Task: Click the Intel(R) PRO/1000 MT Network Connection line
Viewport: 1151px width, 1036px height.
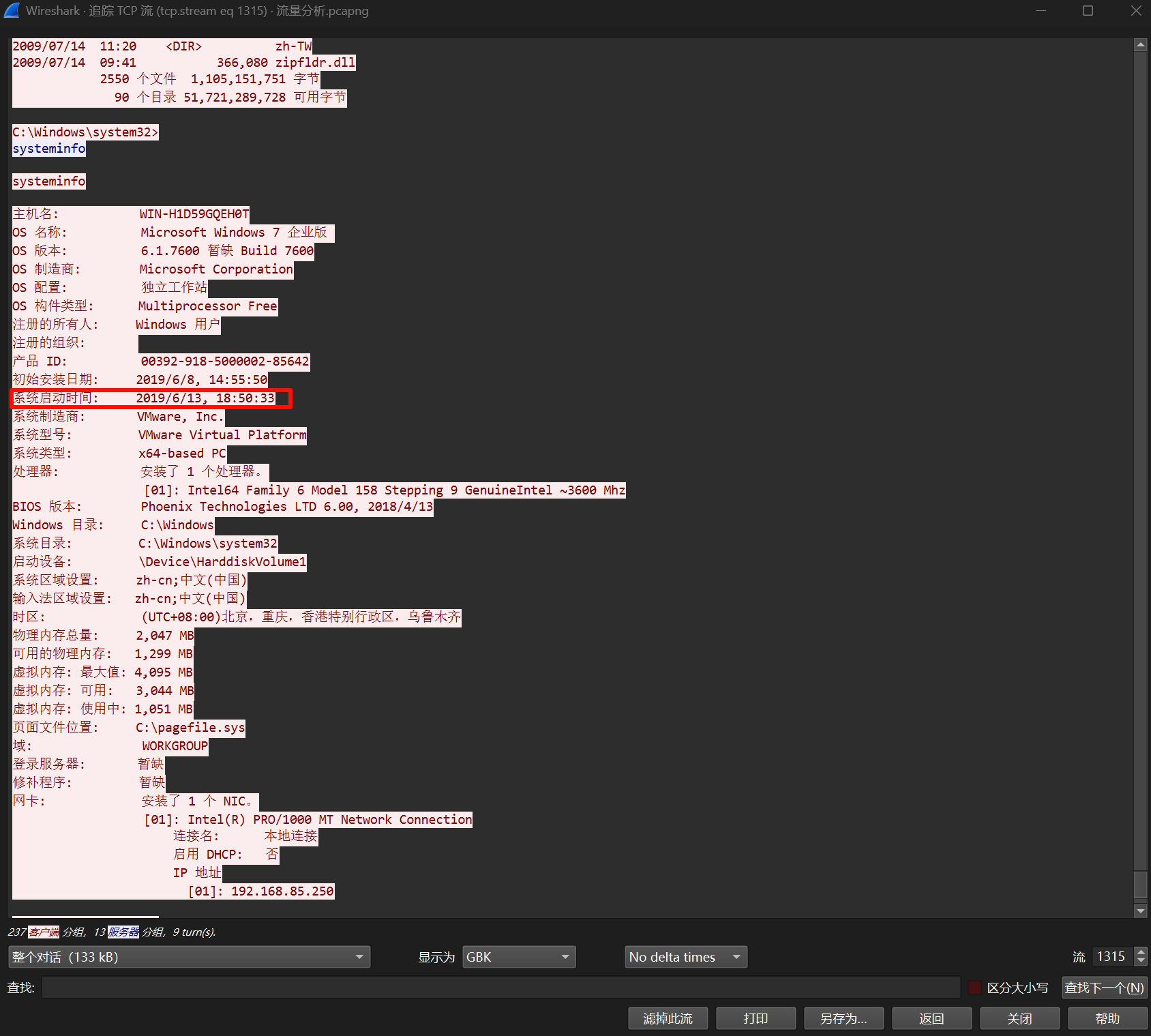Action: [308, 820]
